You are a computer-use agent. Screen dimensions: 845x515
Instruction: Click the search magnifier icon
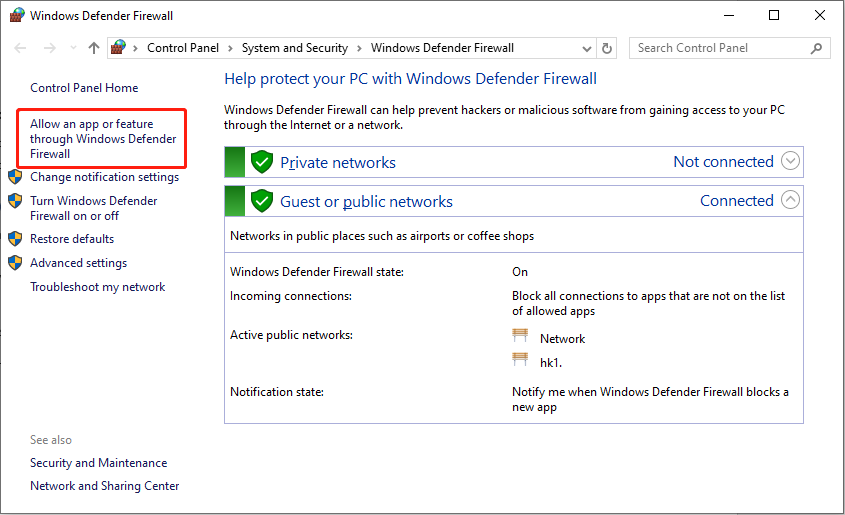click(x=817, y=48)
